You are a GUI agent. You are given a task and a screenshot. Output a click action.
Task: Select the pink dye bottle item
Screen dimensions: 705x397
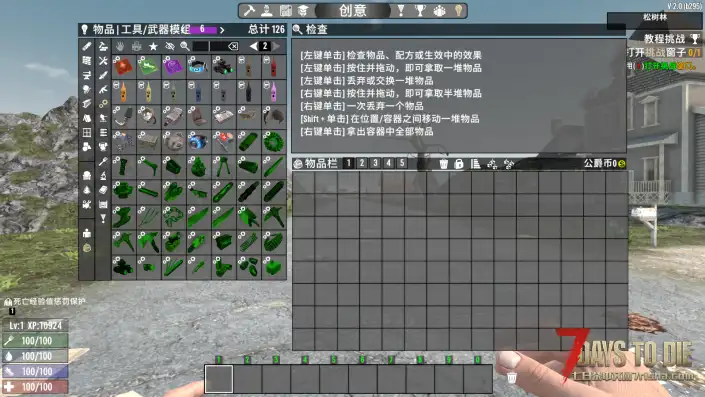click(273, 92)
